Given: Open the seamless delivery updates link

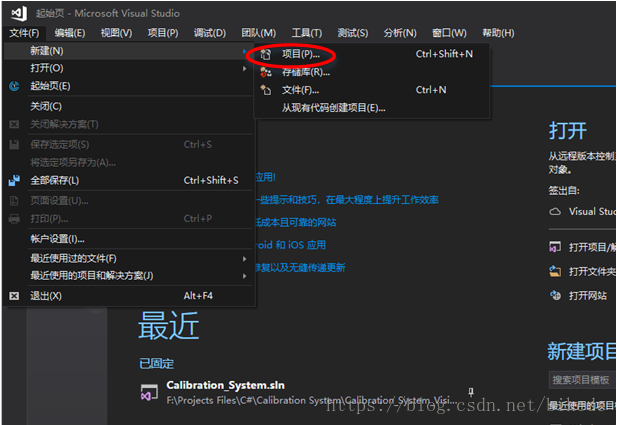Looking at the screenshot, I should (x=301, y=268).
